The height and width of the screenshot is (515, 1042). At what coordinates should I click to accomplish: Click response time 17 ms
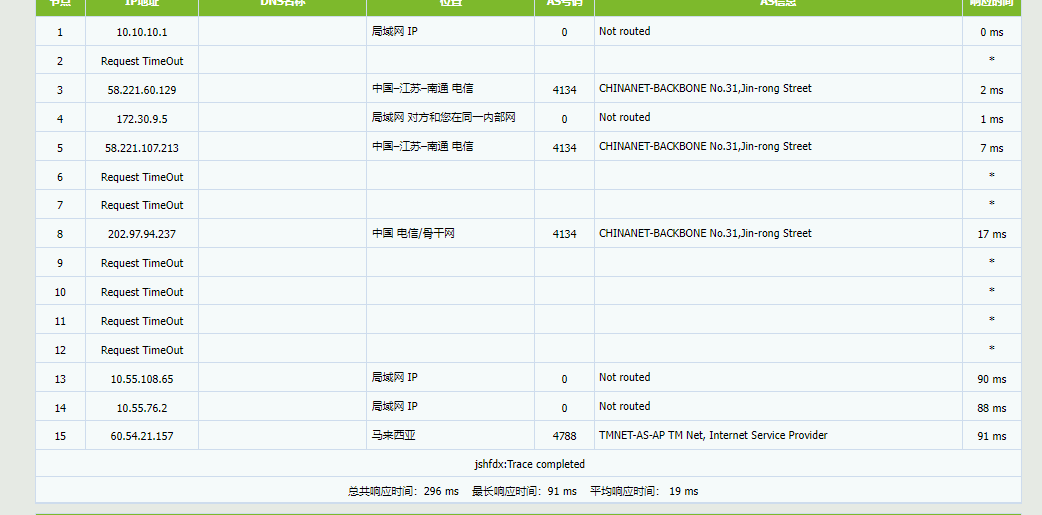pyautogui.click(x=991, y=234)
